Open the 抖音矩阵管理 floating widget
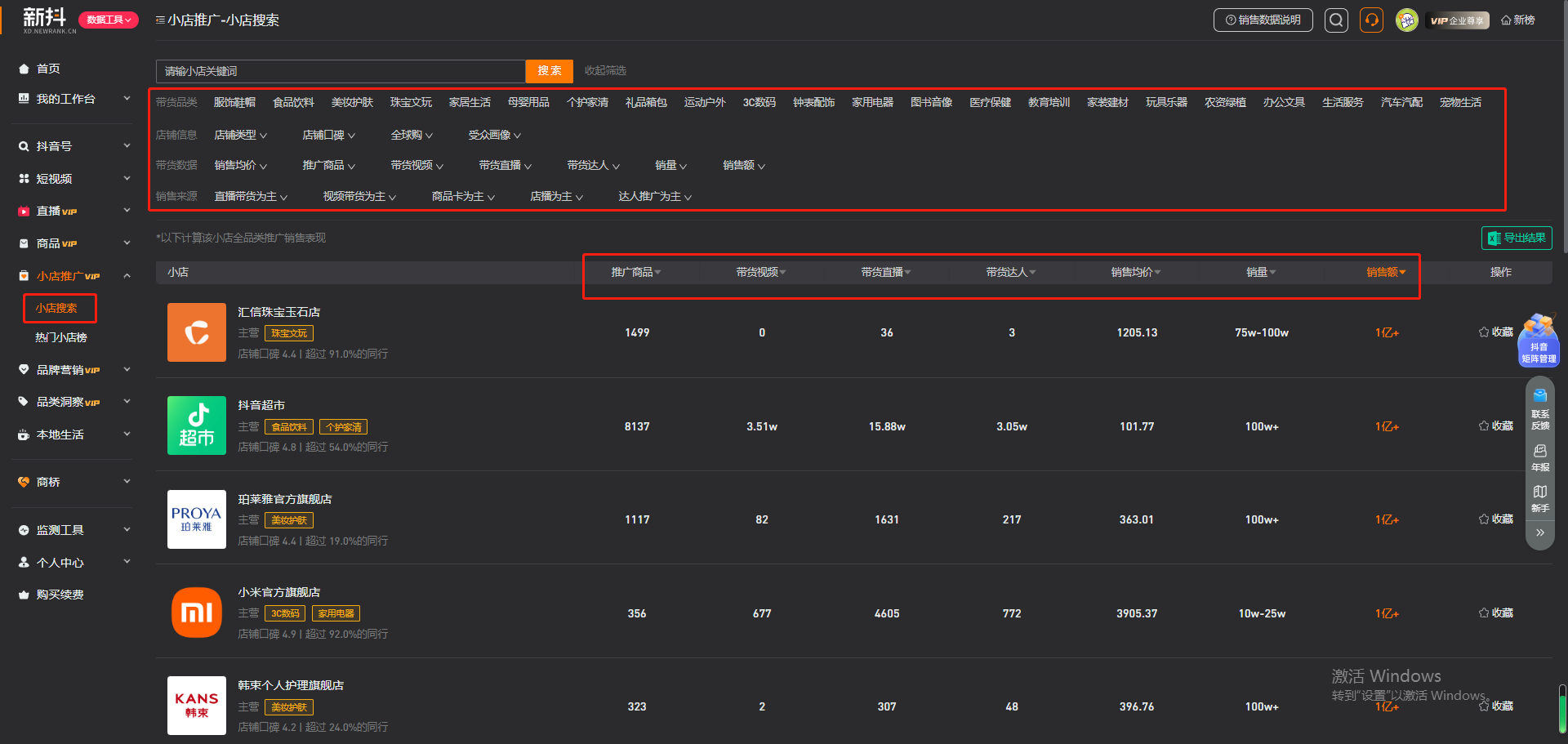 point(1539,340)
